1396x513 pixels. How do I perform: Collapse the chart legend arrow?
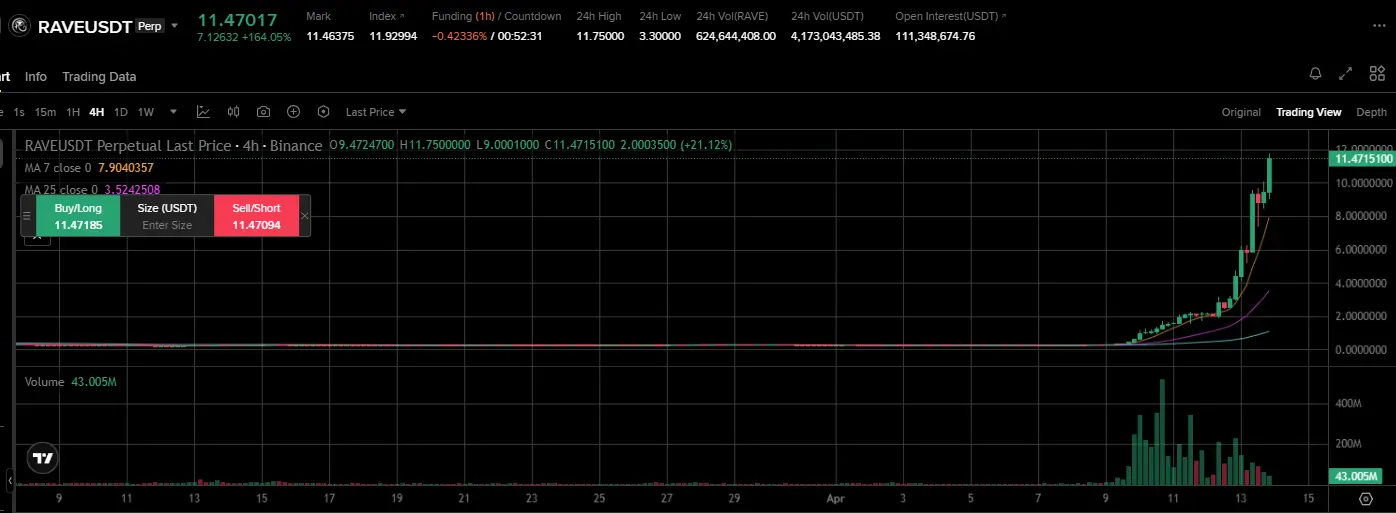(37, 236)
